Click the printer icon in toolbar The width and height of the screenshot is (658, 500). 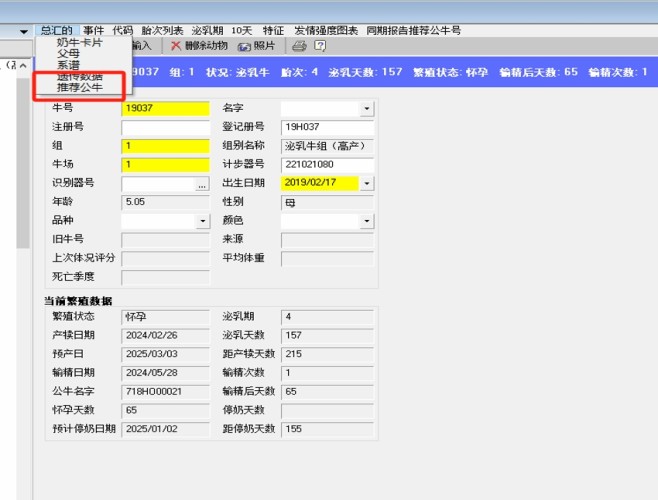[299, 46]
